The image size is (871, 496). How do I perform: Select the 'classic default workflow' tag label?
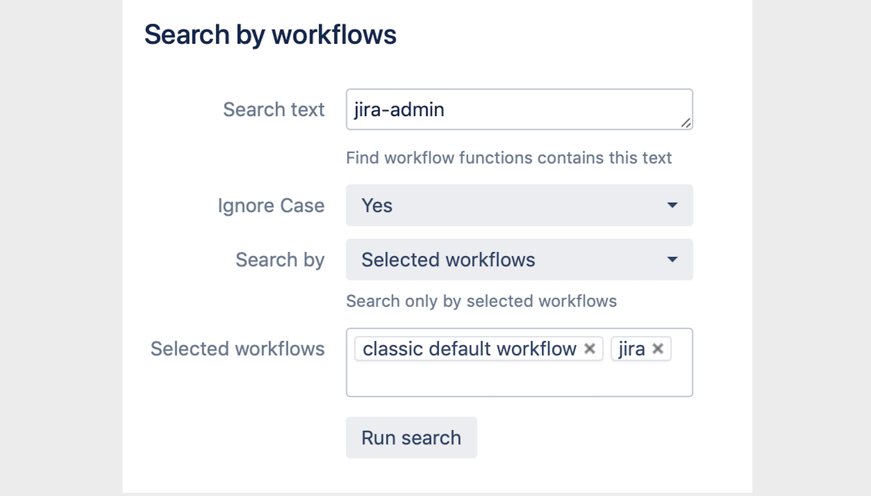[x=469, y=349]
